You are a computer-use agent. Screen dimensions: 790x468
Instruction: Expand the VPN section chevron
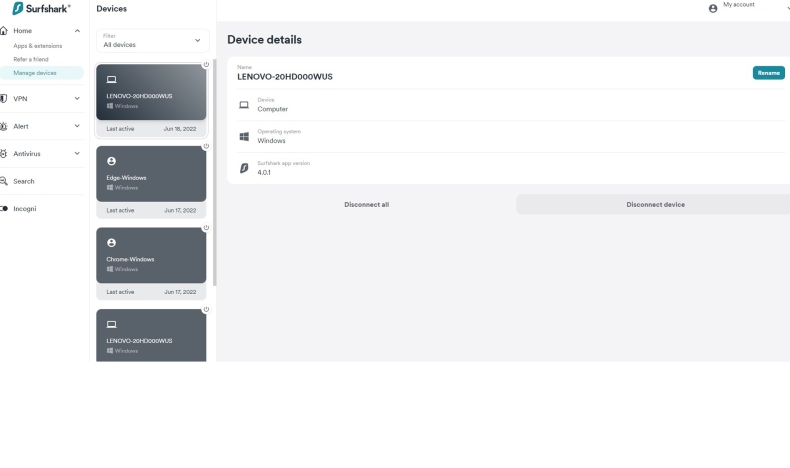coord(77,98)
